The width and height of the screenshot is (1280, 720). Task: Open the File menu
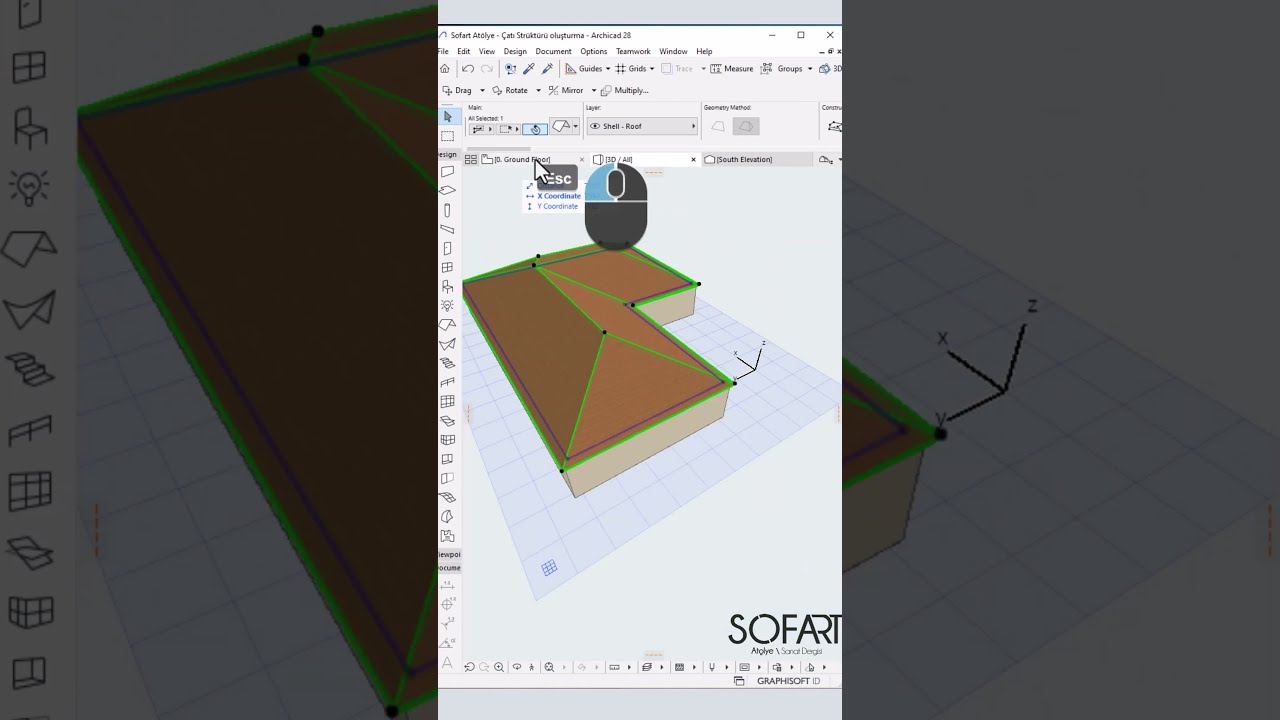click(x=443, y=51)
